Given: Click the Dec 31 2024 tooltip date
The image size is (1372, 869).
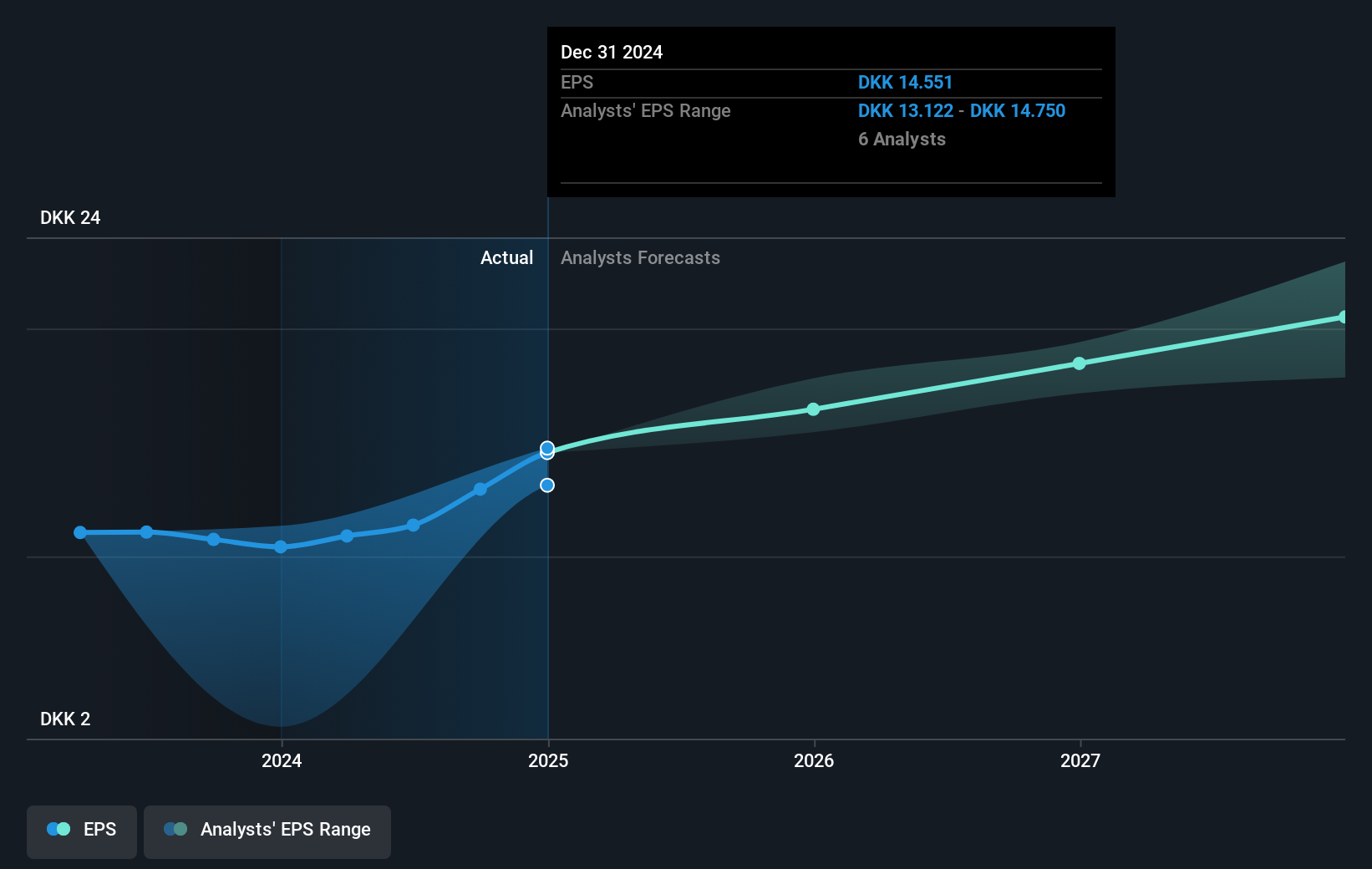Looking at the screenshot, I should click(612, 53).
